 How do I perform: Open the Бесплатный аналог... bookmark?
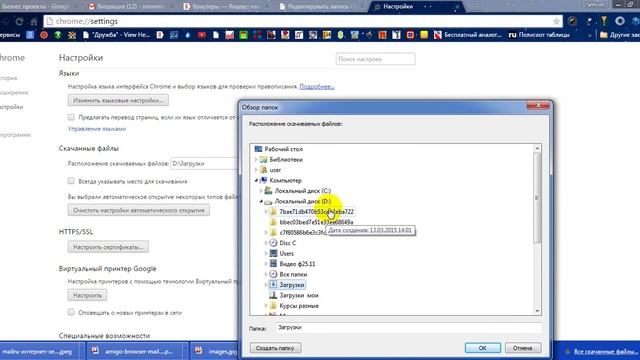[x=467, y=35]
